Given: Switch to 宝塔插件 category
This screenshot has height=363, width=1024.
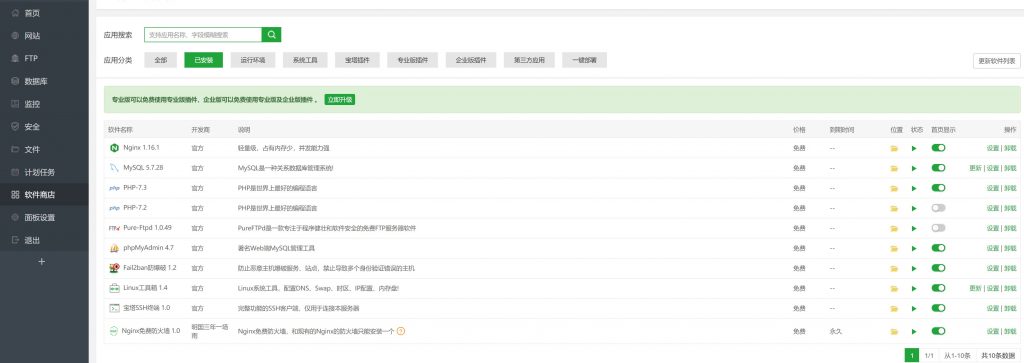Looking at the screenshot, I should [357, 60].
